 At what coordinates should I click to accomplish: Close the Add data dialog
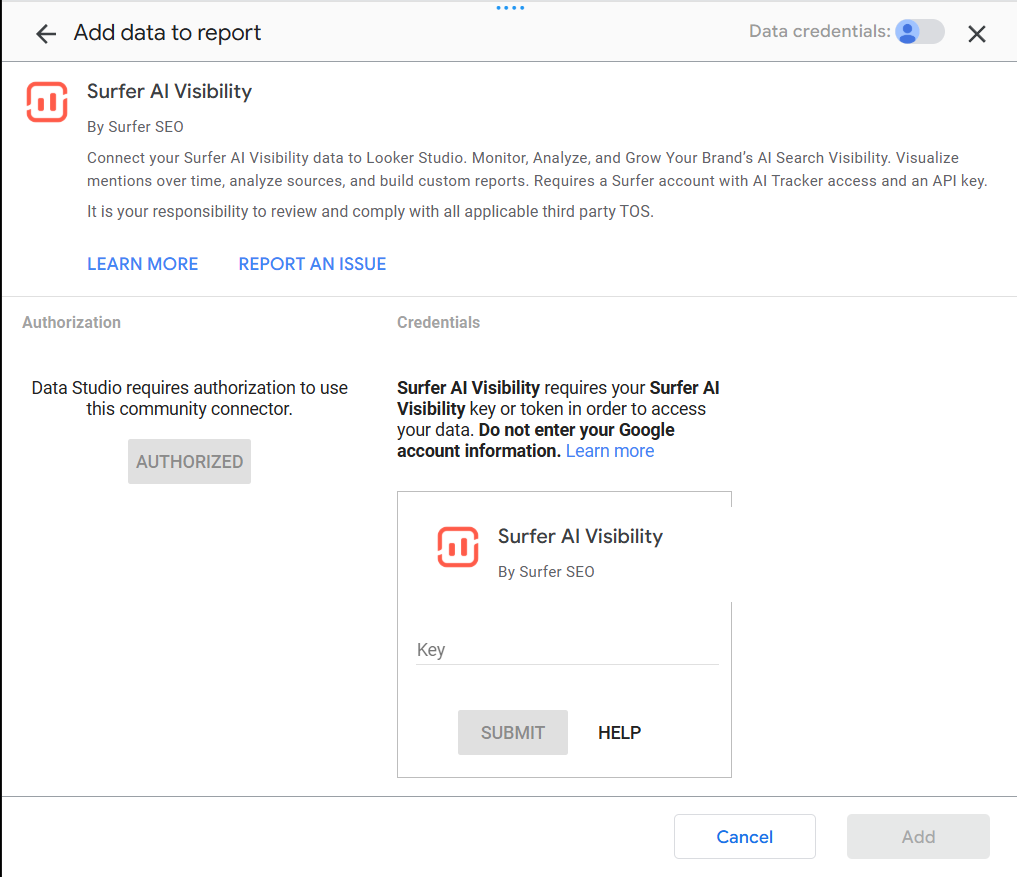pyautogui.click(x=977, y=33)
